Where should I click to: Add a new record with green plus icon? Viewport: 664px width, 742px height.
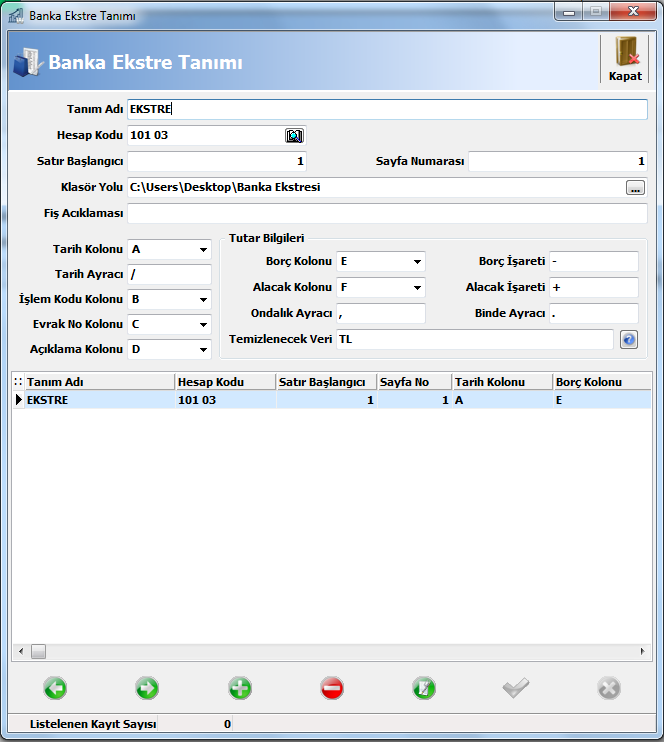[240, 688]
